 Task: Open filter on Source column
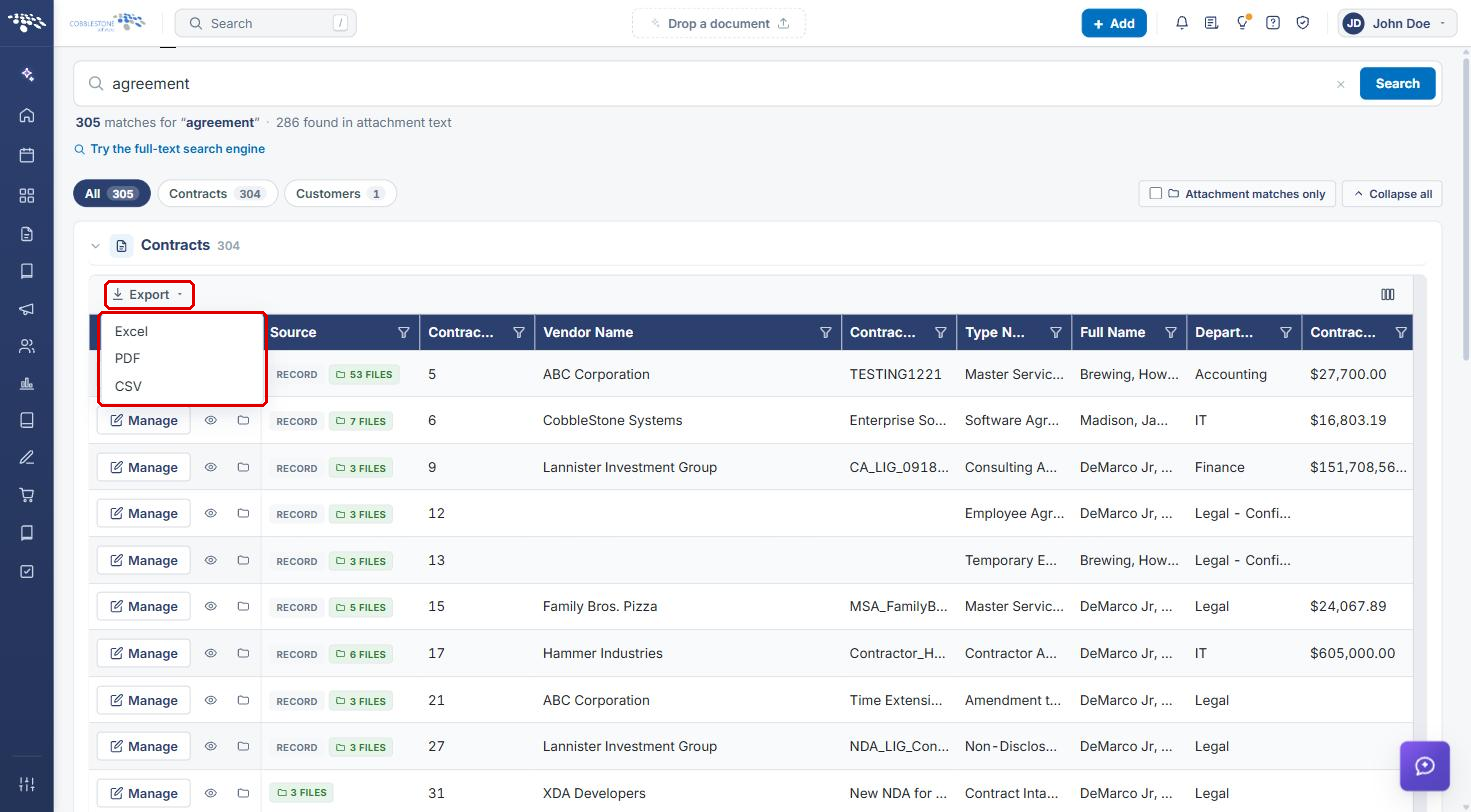click(x=404, y=333)
